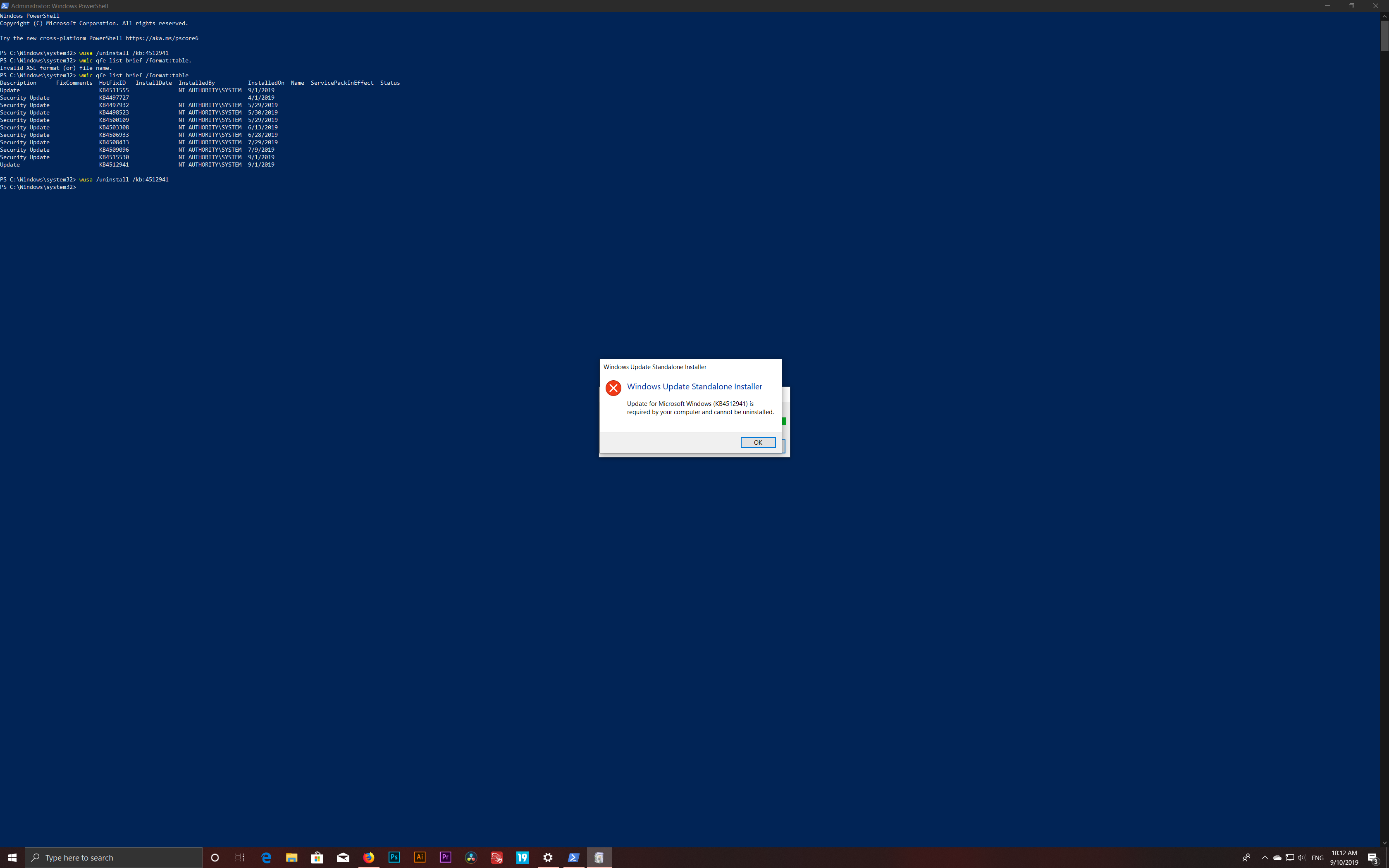
Task: Click the scrollbar down arrow in PowerShell
Action: pyautogui.click(x=1384, y=843)
